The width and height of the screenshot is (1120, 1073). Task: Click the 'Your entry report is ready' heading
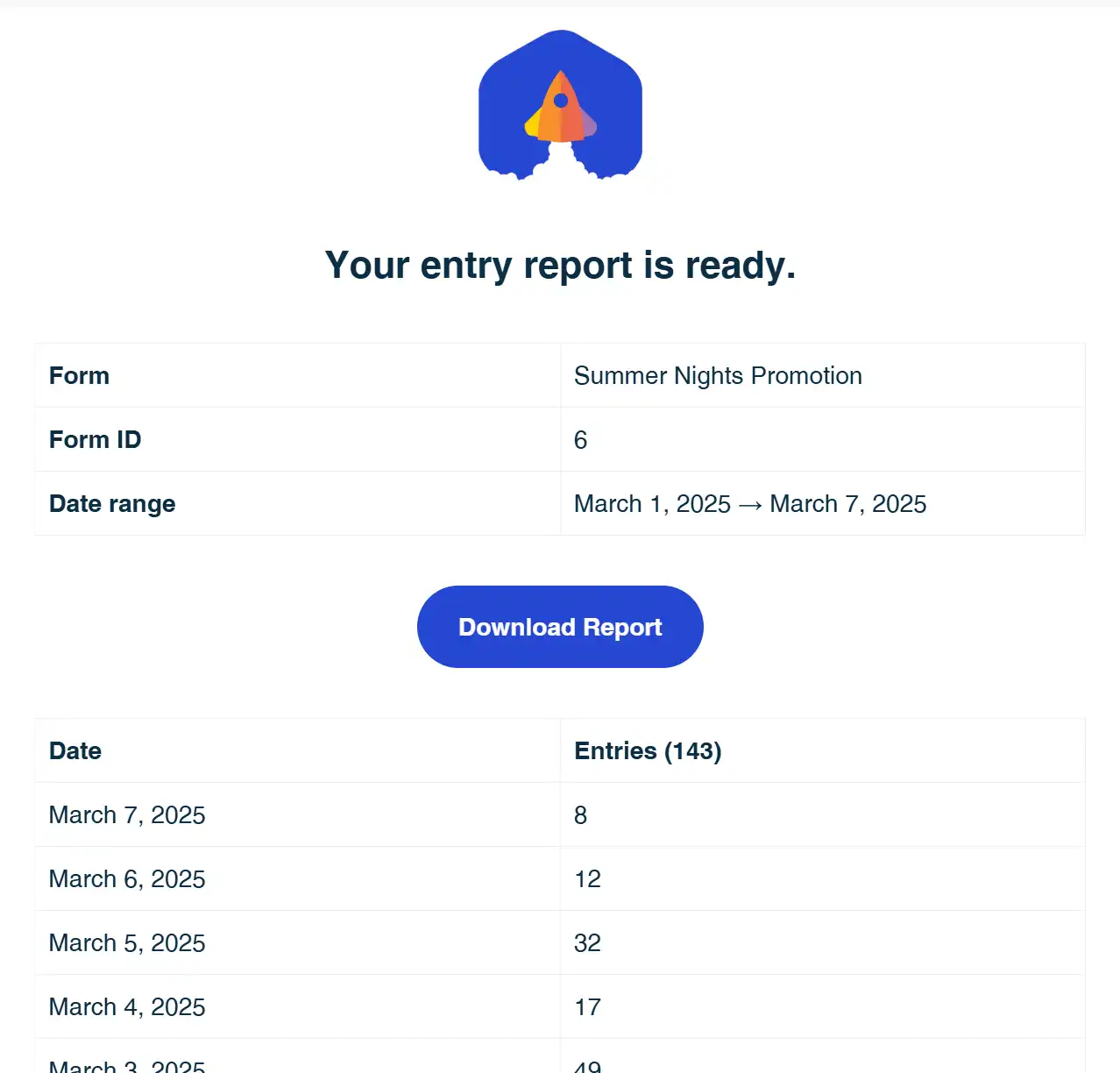[560, 265]
